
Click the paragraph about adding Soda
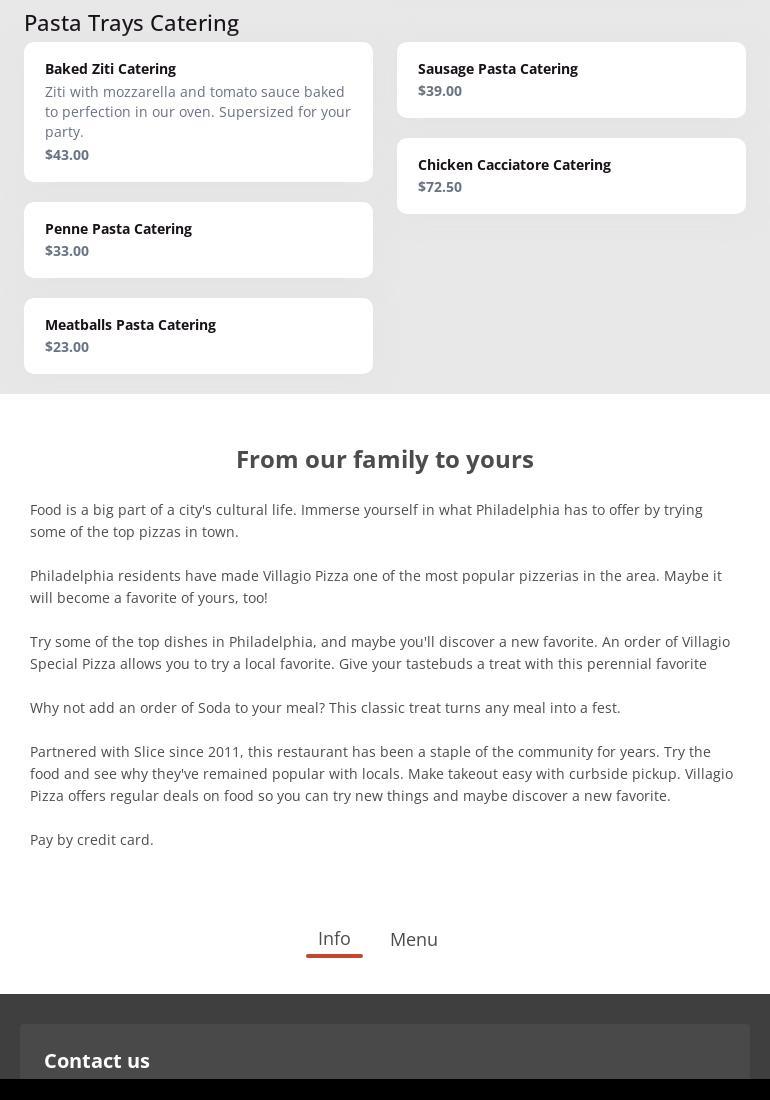325,708
